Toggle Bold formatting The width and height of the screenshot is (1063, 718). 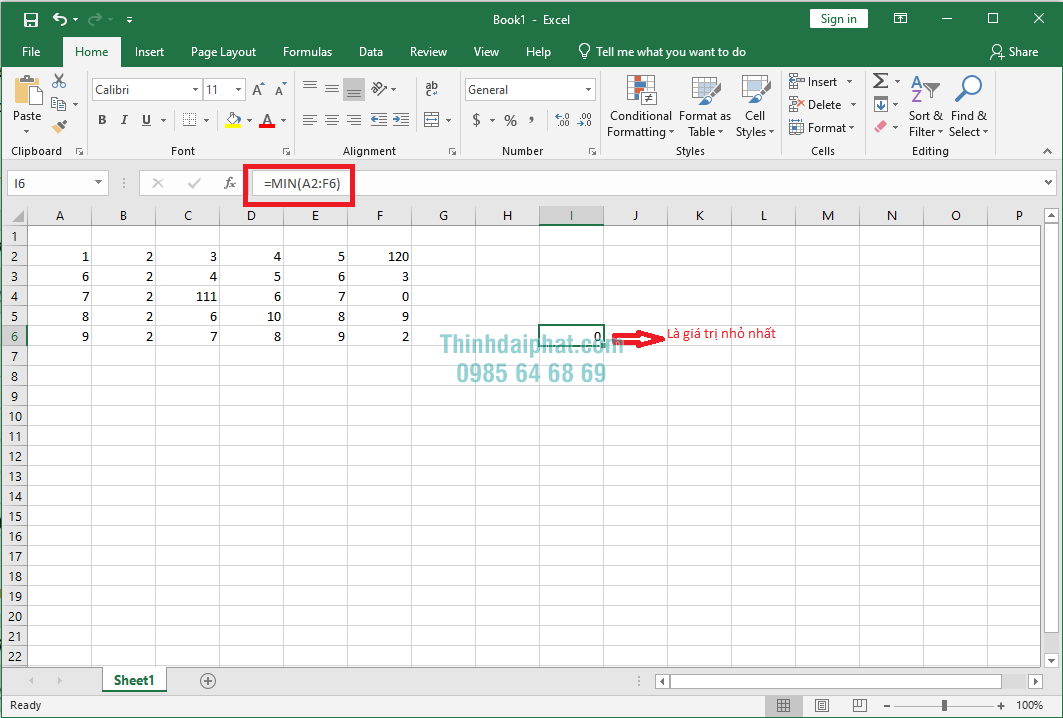(102, 120)
